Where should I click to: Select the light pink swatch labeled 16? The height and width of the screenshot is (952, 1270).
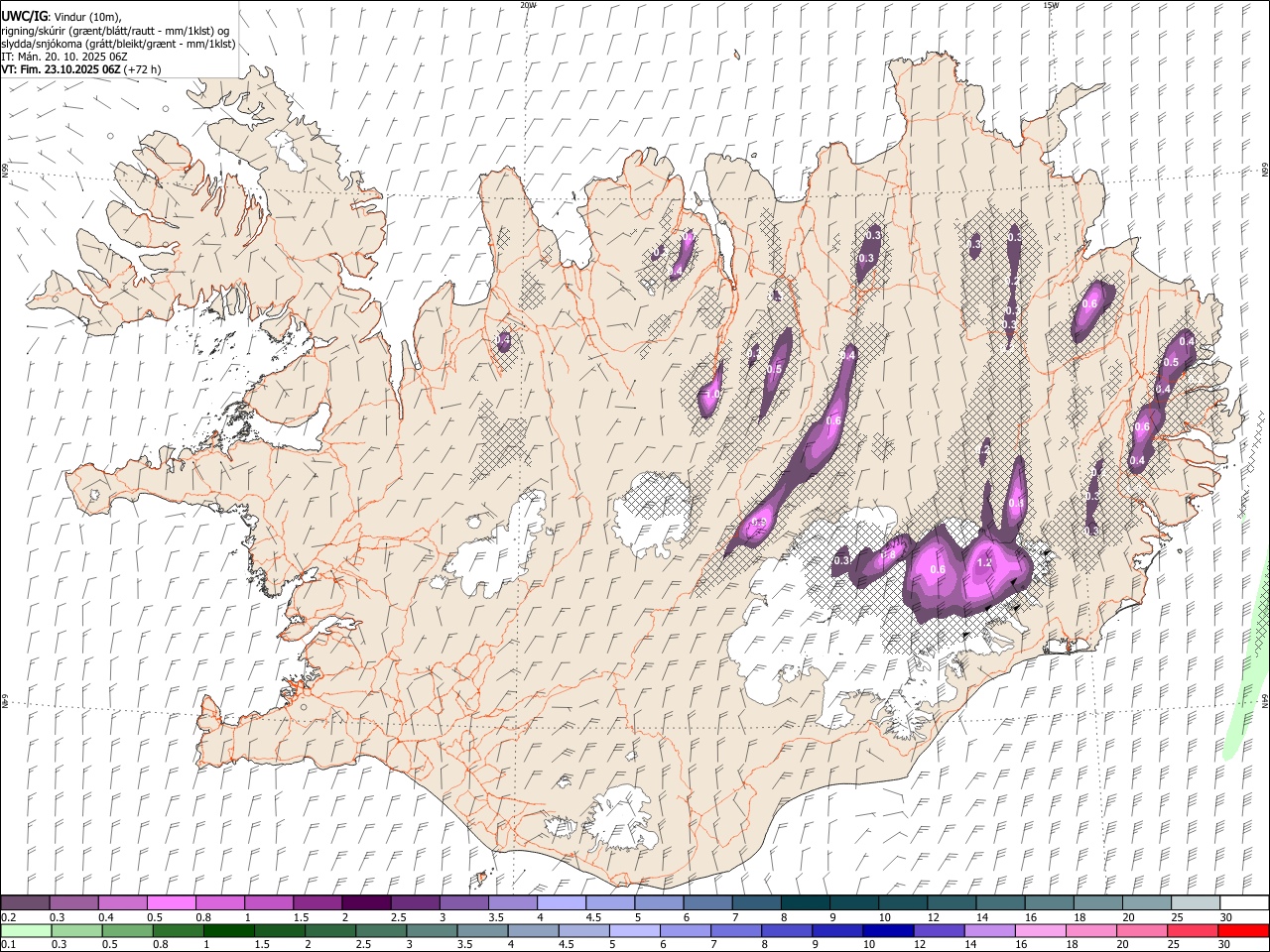(x=1041, y=930)
